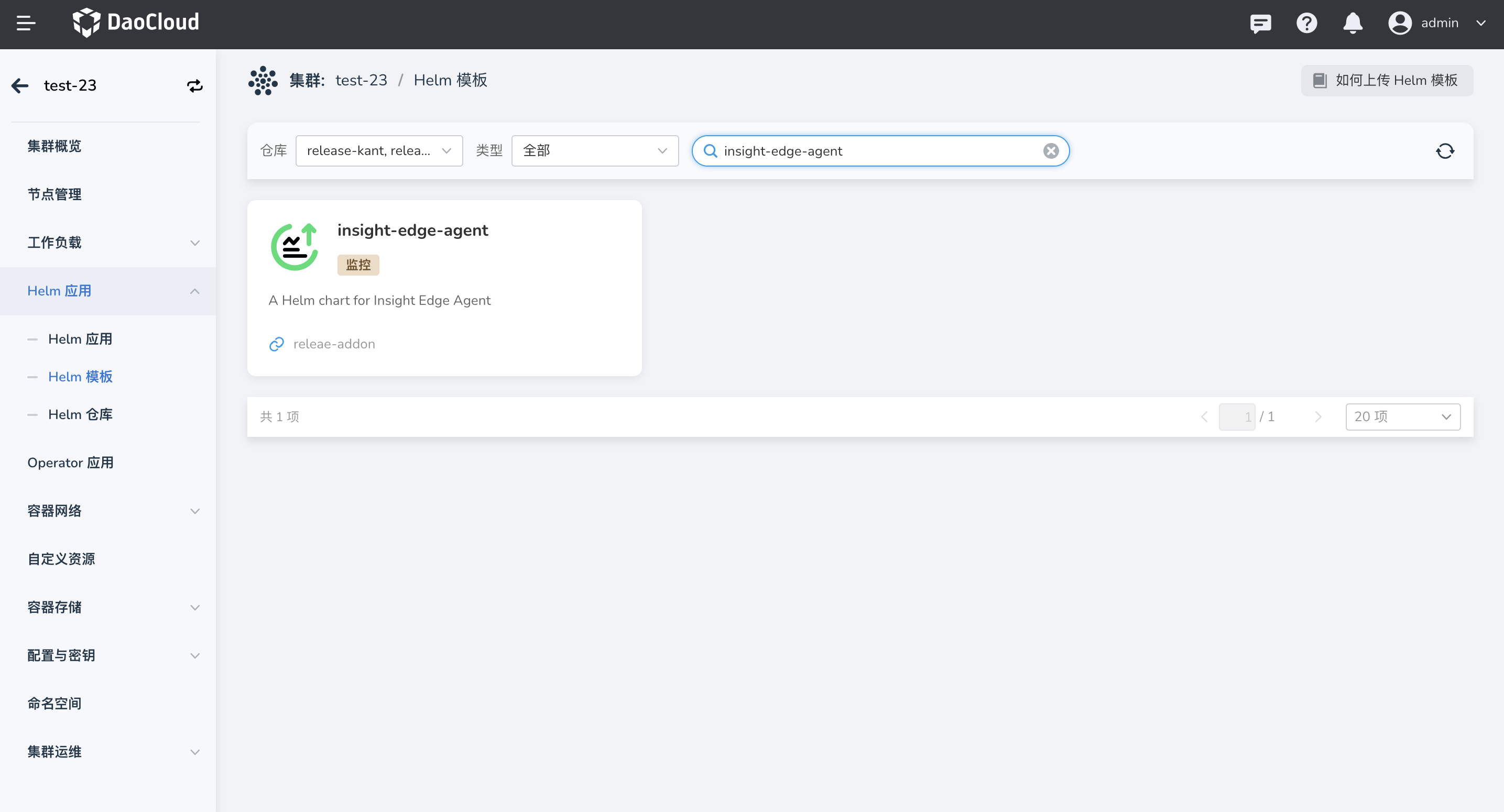Open the 20 项 page size dropdown

coord(1403,417)
